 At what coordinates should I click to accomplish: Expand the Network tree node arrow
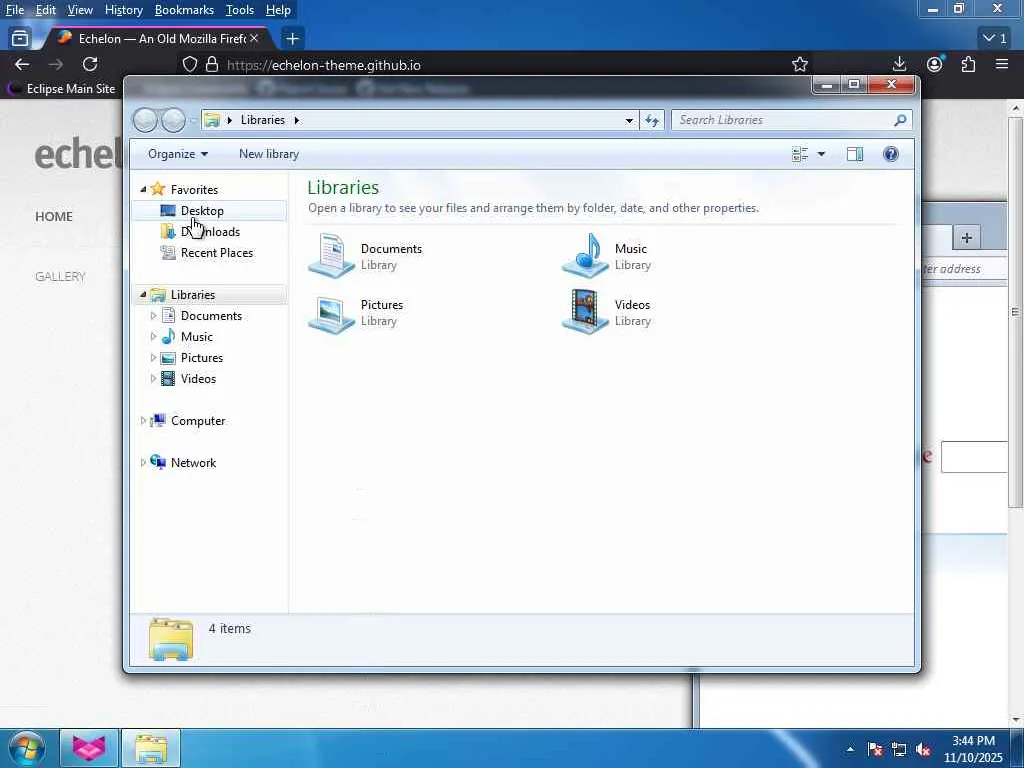143,462
